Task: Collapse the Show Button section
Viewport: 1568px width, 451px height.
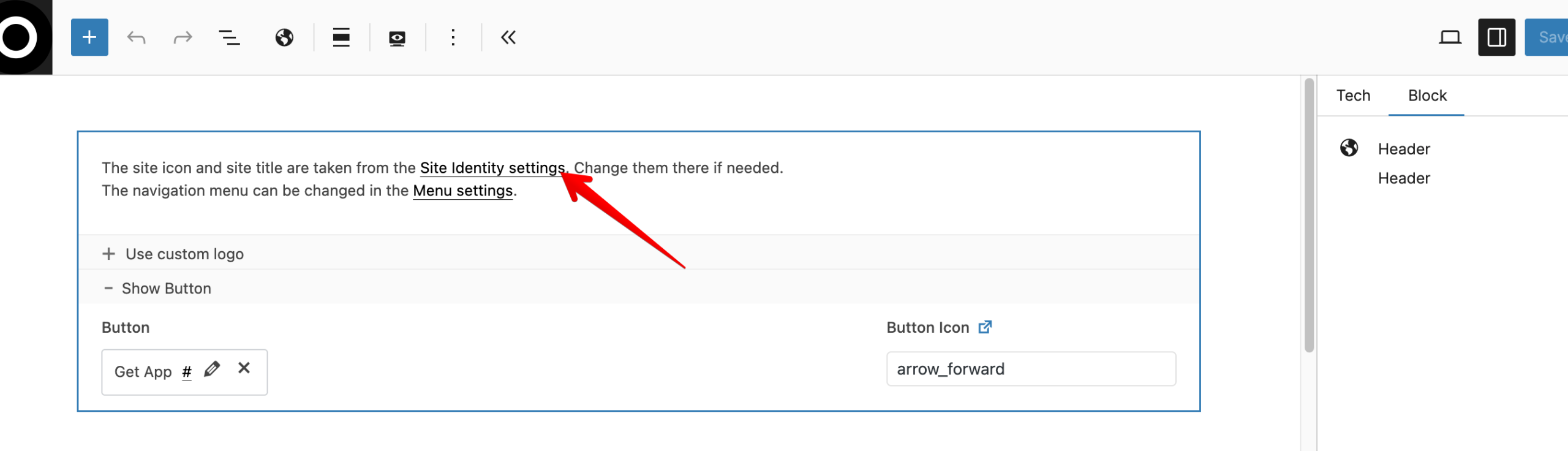Action: (x=165, y=288)
